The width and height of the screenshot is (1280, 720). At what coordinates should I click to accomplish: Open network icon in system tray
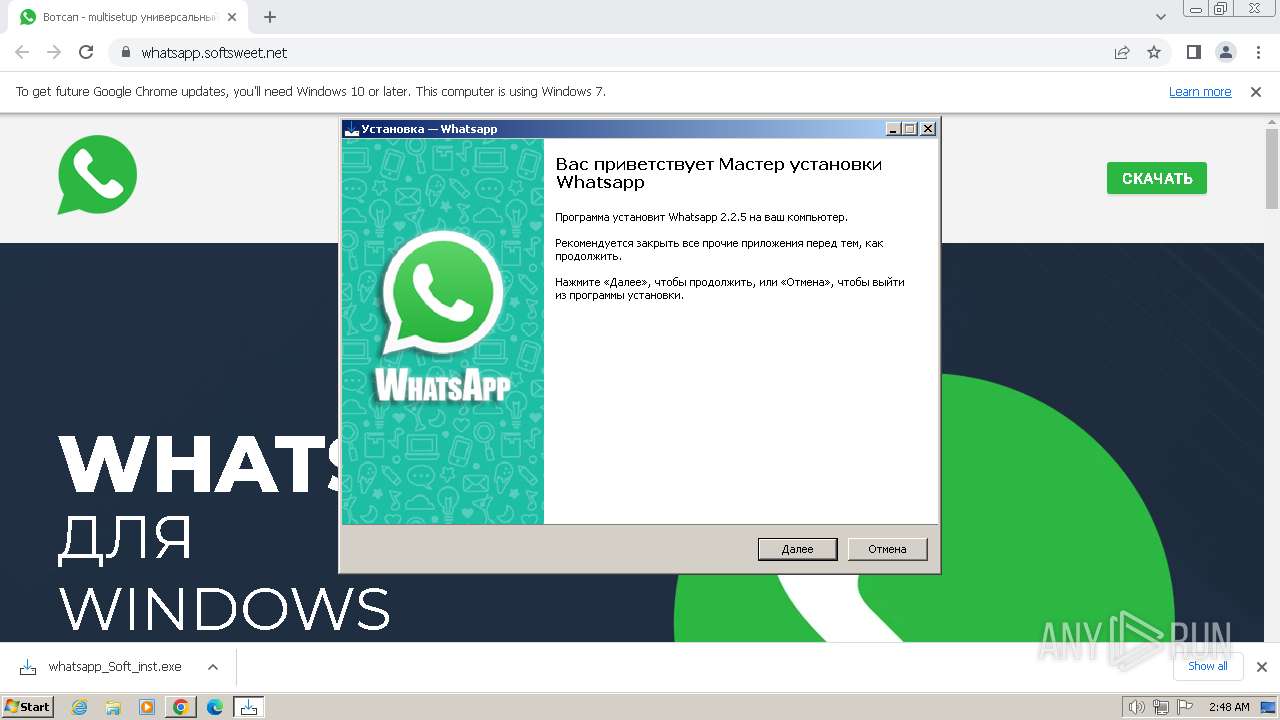click(x=1160, y=707)
